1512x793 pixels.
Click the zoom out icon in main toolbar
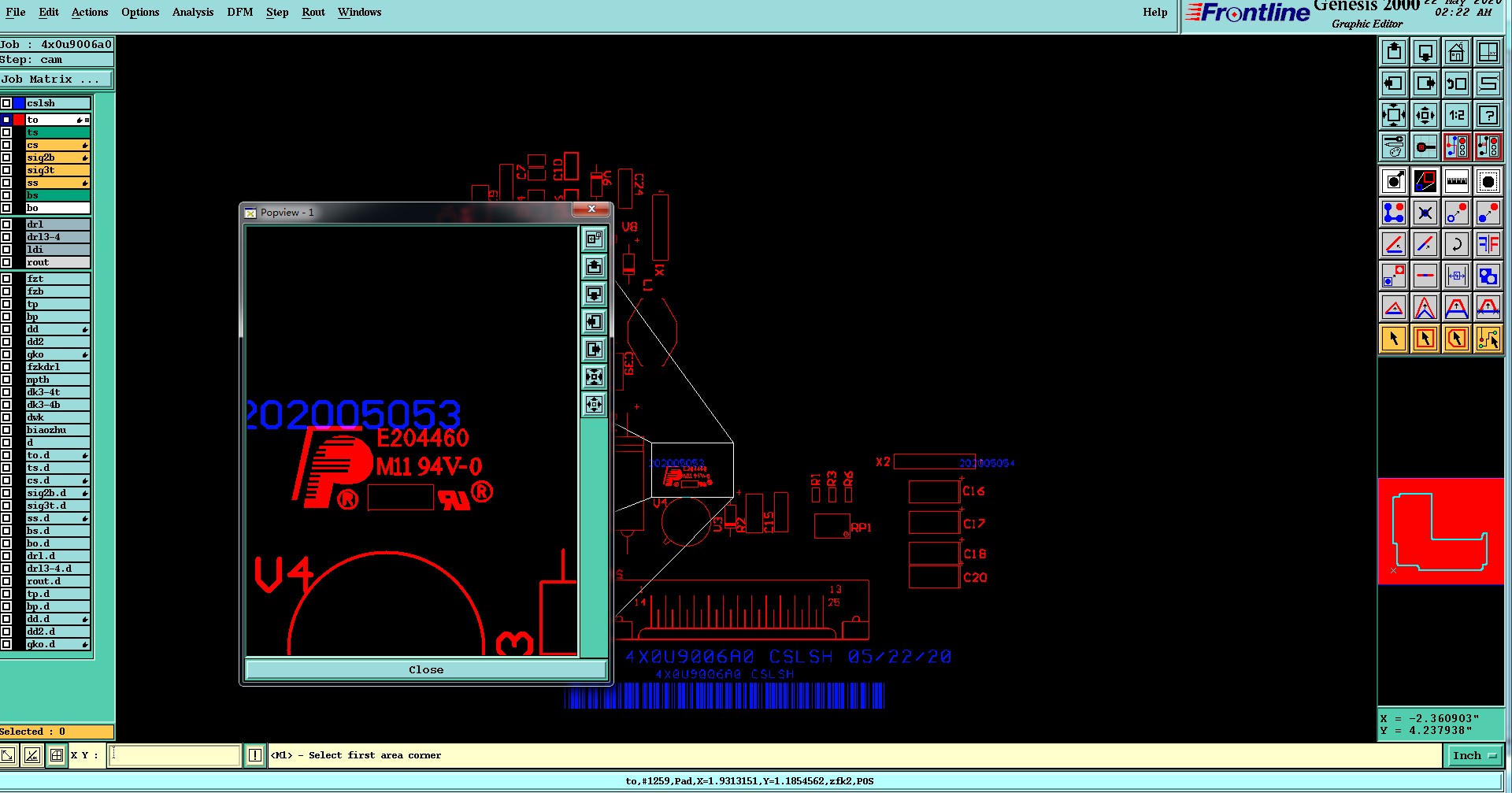(1425, 115)
